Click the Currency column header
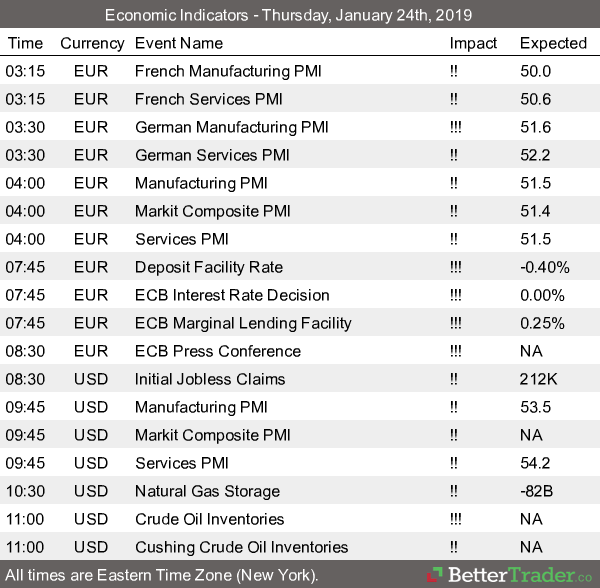The width and height of the screenshot is (600, 588). click(92, 43)
